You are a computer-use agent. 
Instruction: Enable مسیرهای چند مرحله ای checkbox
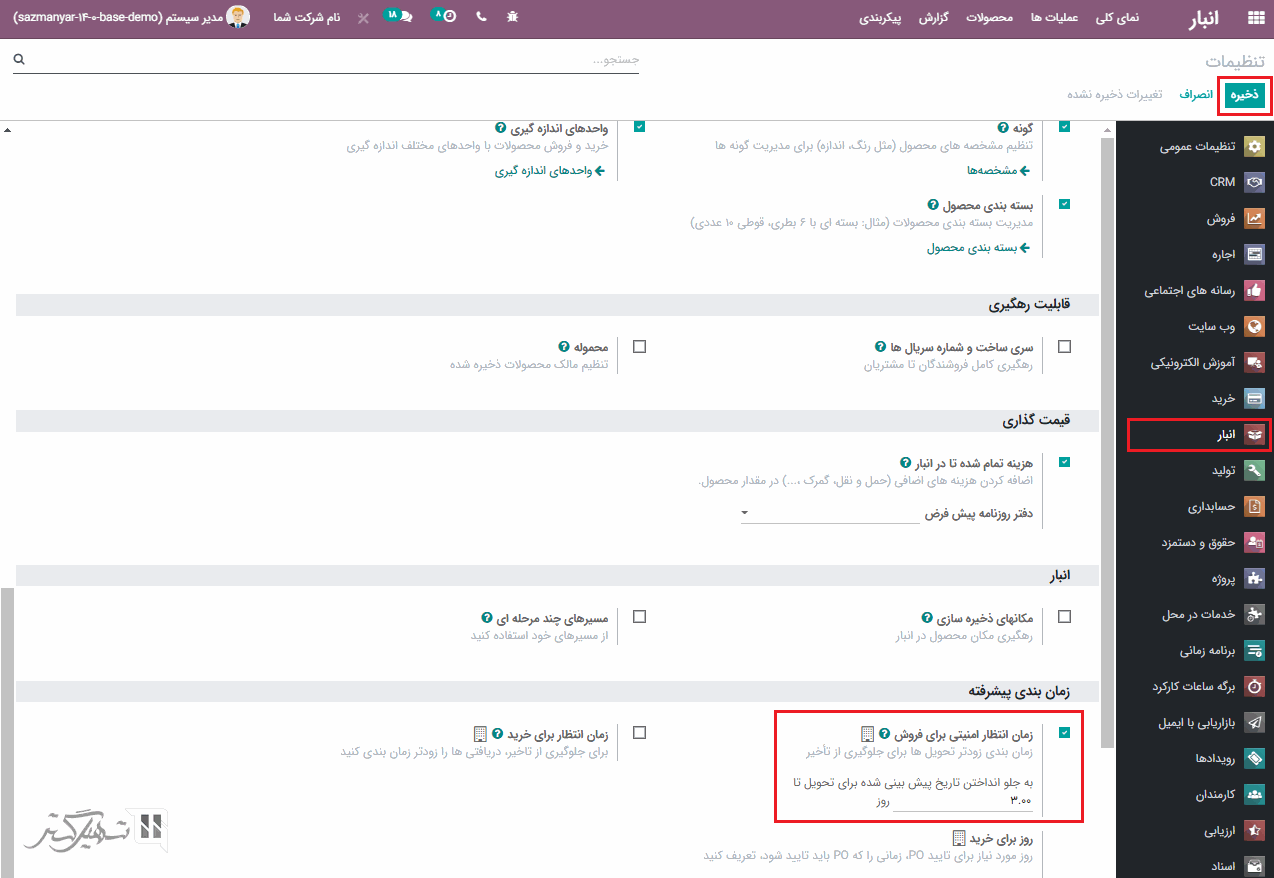pyautogui.click(x=640, y=617)
